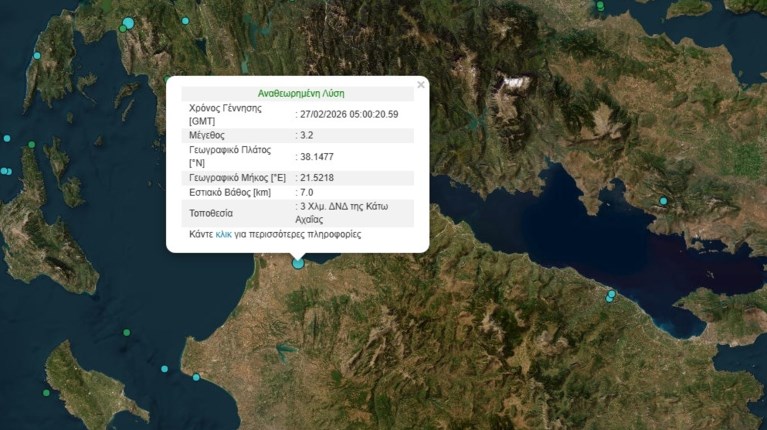Click the 'Αναθεωρημένη Λύση' popup heading

pyautogui.click(x=297, y=93)
